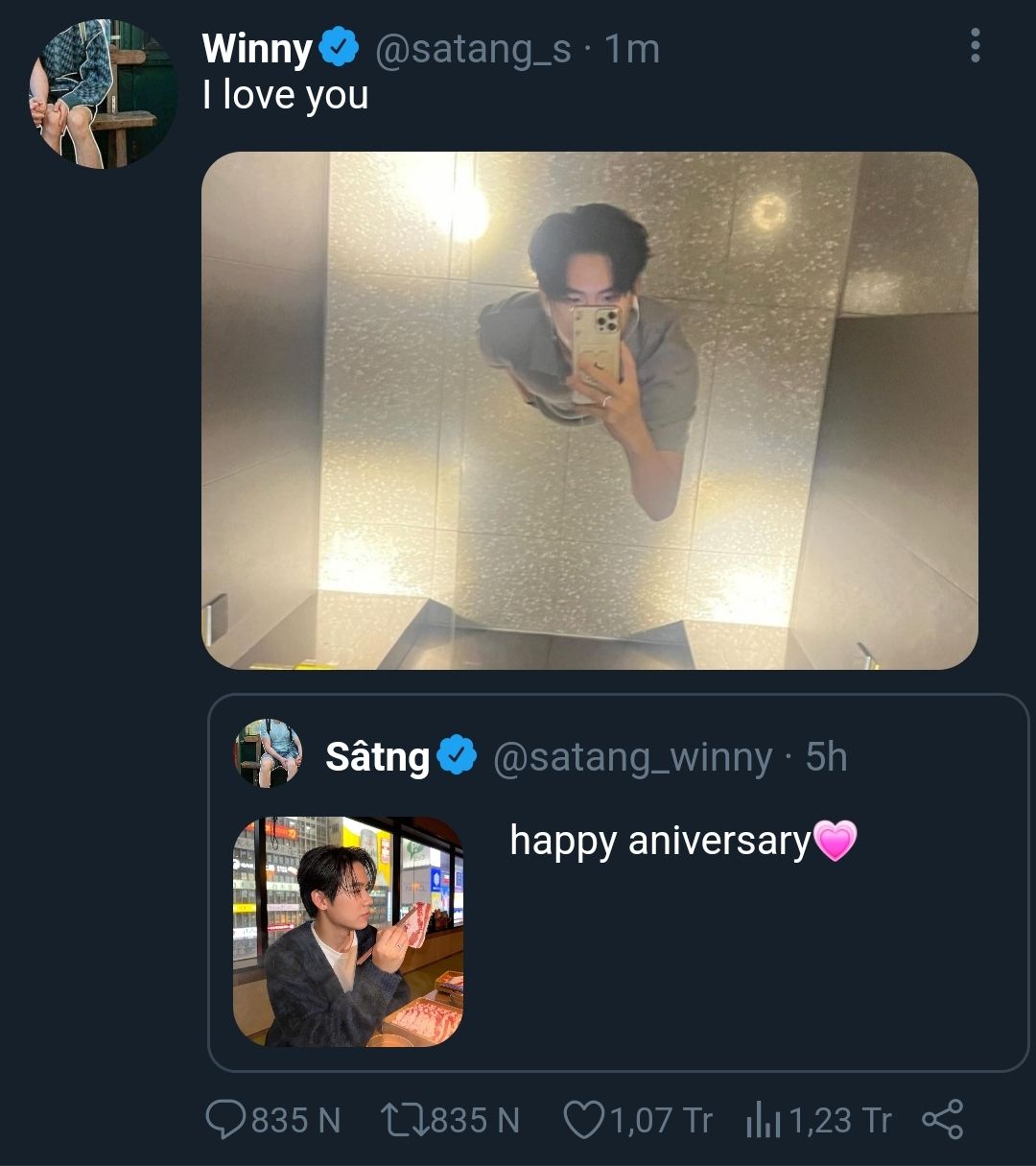1036x1166 pixels.
Task: Open the mirror selfie photo
Action: (589, 410)
